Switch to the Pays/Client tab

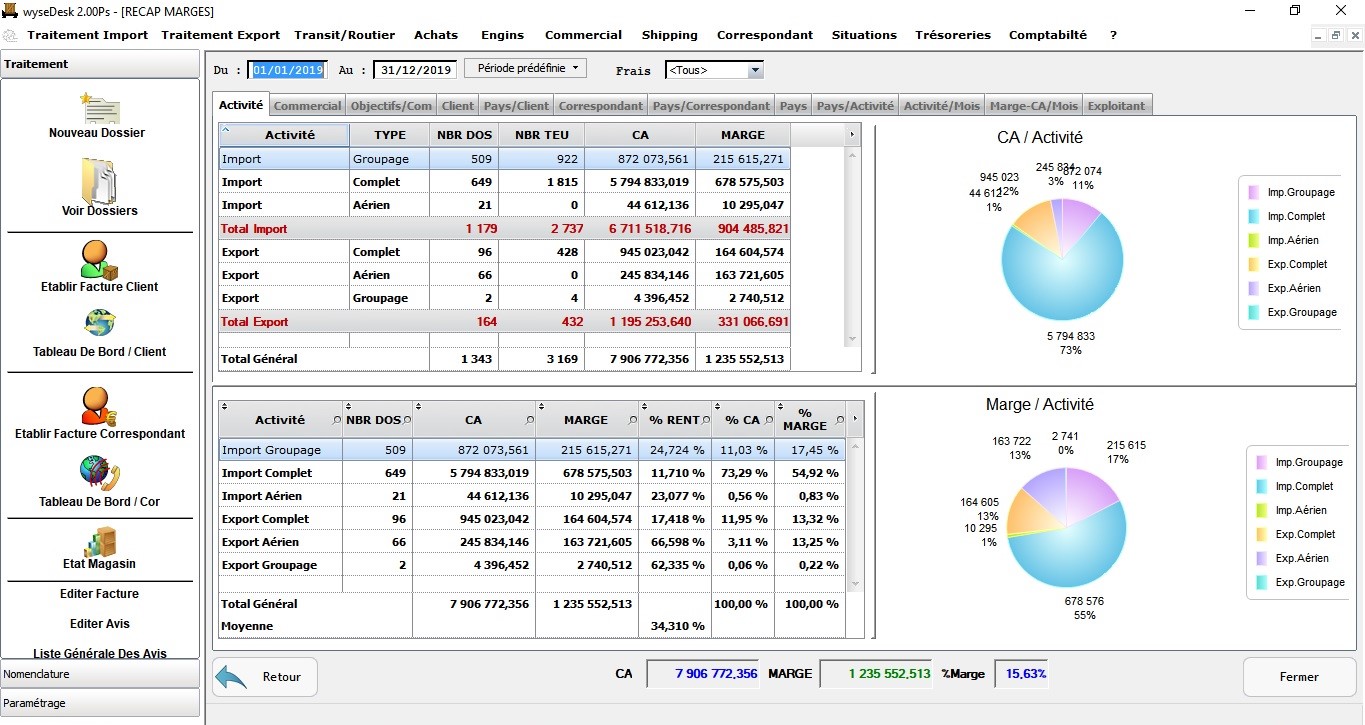click(x=516, y=106)
